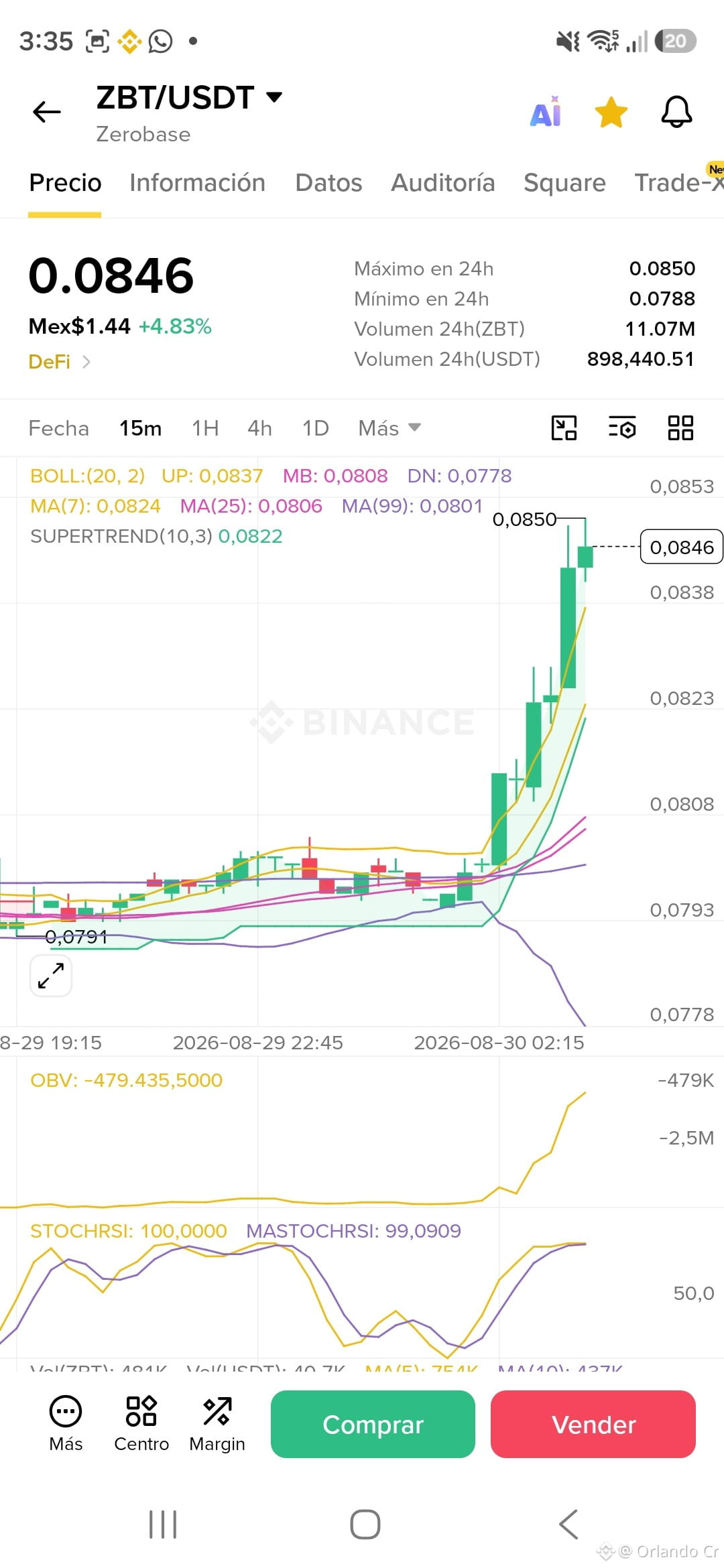The height and width of the screenshot is (1568, 724).
Task: Open the AI assistant icon
Action: click(546, 111)
